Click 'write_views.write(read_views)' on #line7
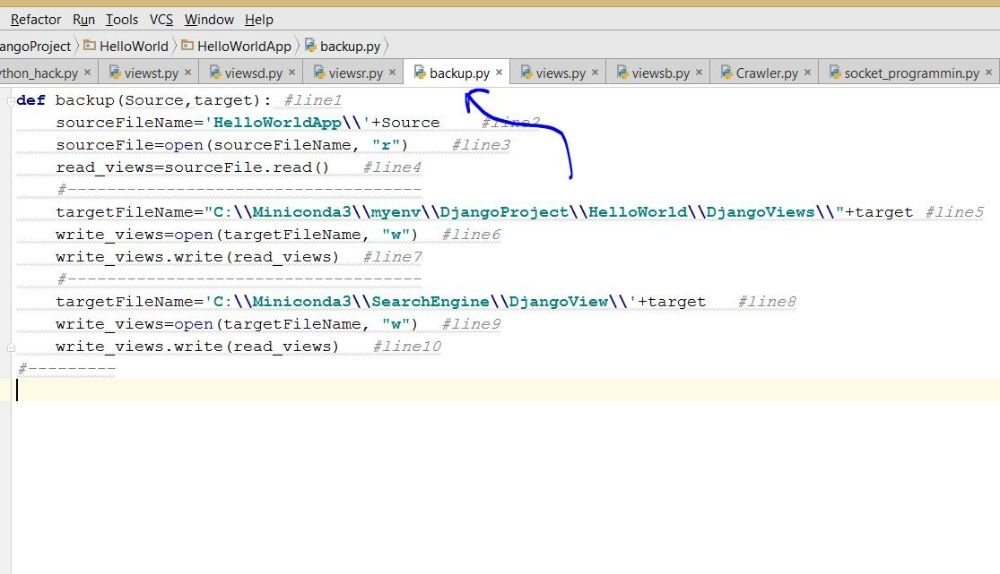The width and height of the screenshot is (1000, 574). tap(197, 257)
